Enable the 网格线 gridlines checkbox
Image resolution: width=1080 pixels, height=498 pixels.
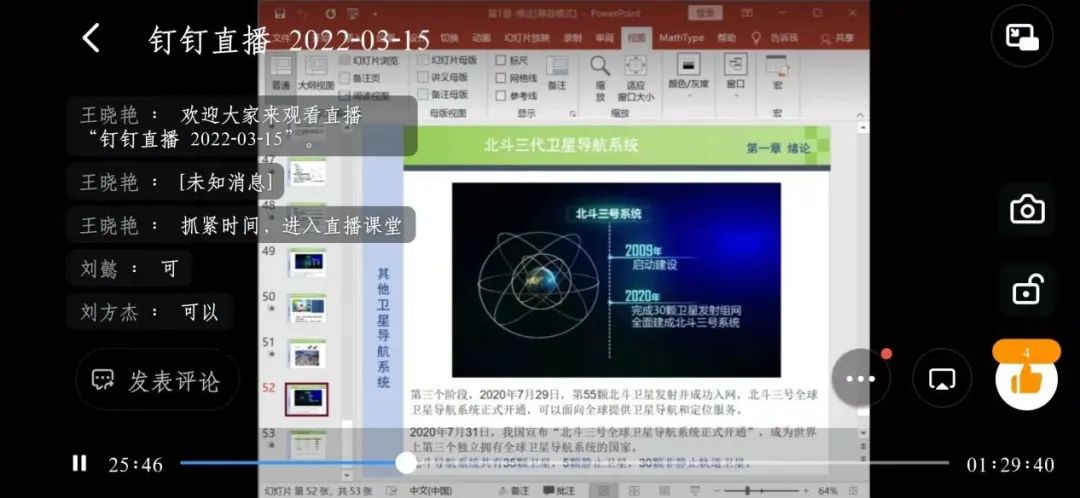point(502,78)
